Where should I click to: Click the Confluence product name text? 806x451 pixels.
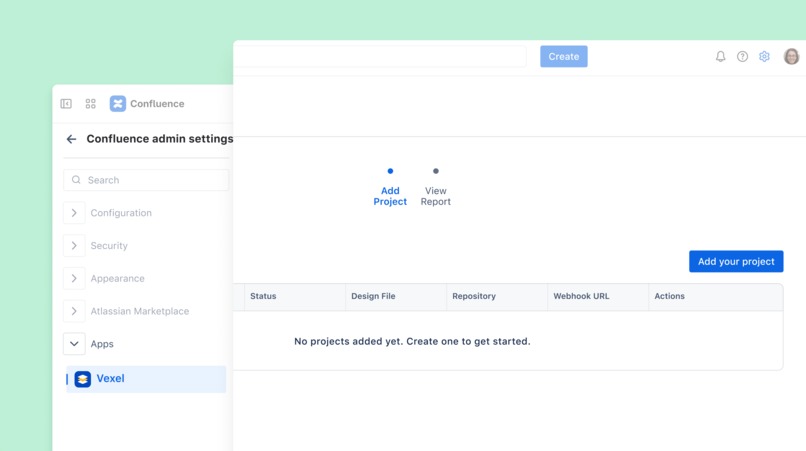(x=157, y=104)
